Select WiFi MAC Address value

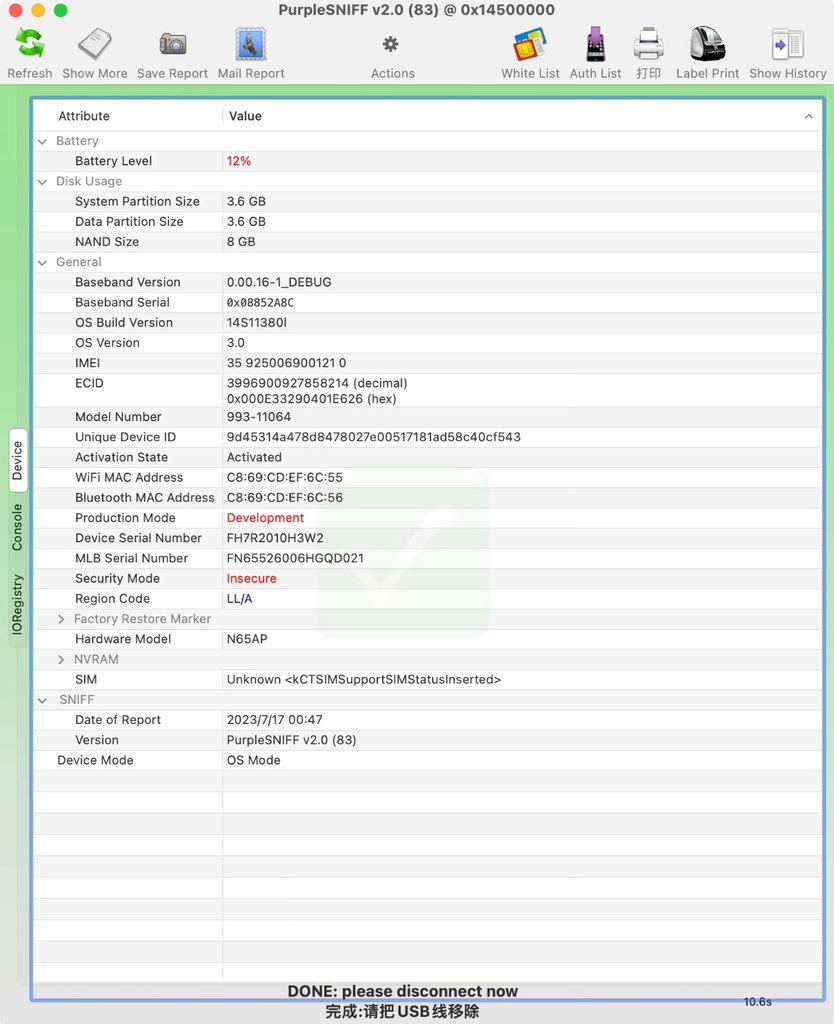tap(285, 477)
